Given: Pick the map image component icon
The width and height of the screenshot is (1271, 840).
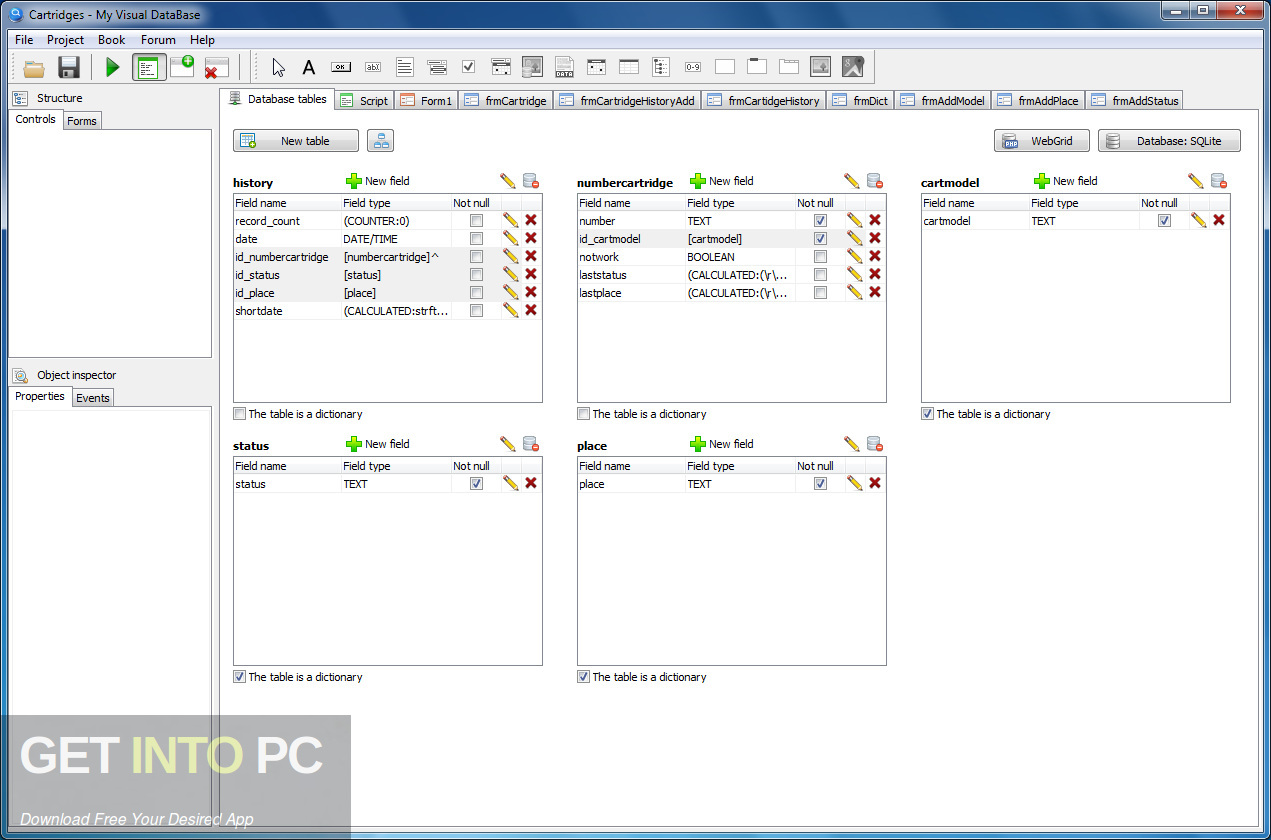Looking at the screenshot, I should click(x=852, y=67).
